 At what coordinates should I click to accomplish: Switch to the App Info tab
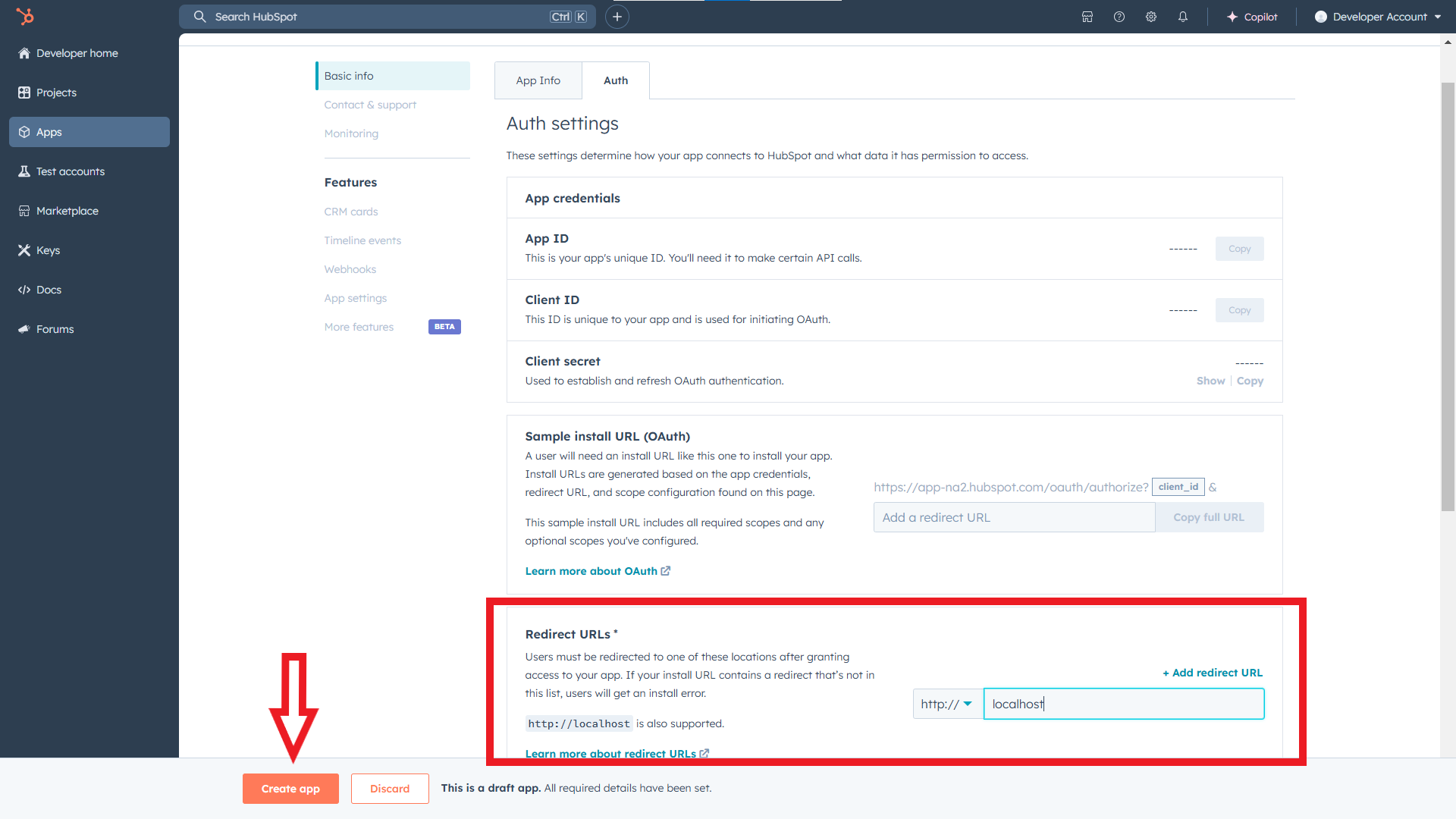click(538, 80)
